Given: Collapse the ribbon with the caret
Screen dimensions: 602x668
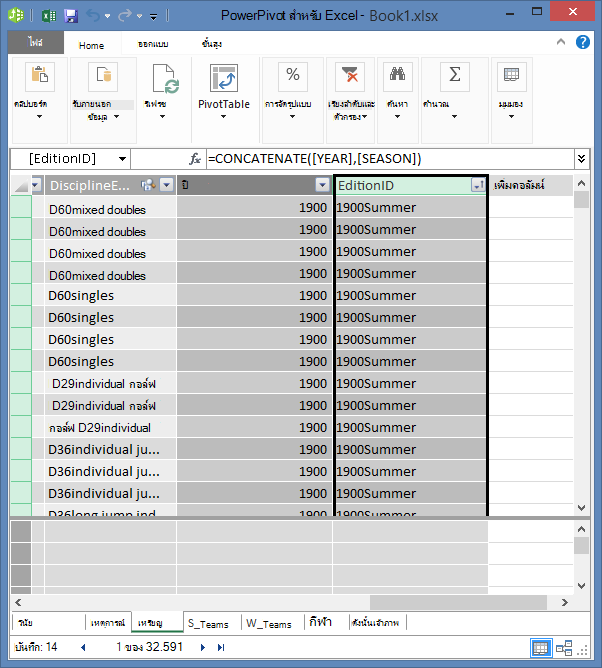Looking at the screenshot, I should 561,42.
